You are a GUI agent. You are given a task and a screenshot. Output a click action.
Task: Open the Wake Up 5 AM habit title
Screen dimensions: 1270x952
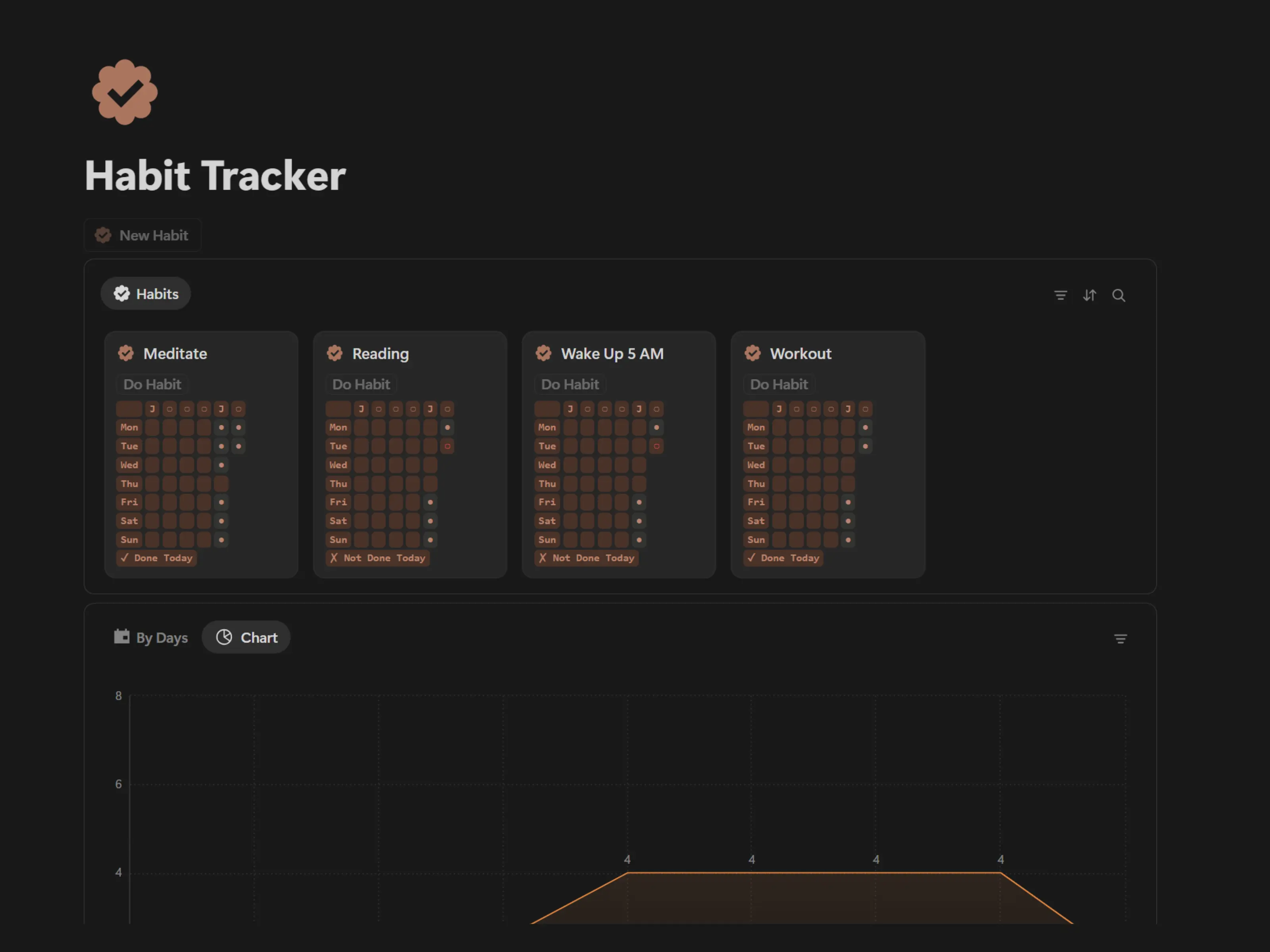tap(612, 353)
